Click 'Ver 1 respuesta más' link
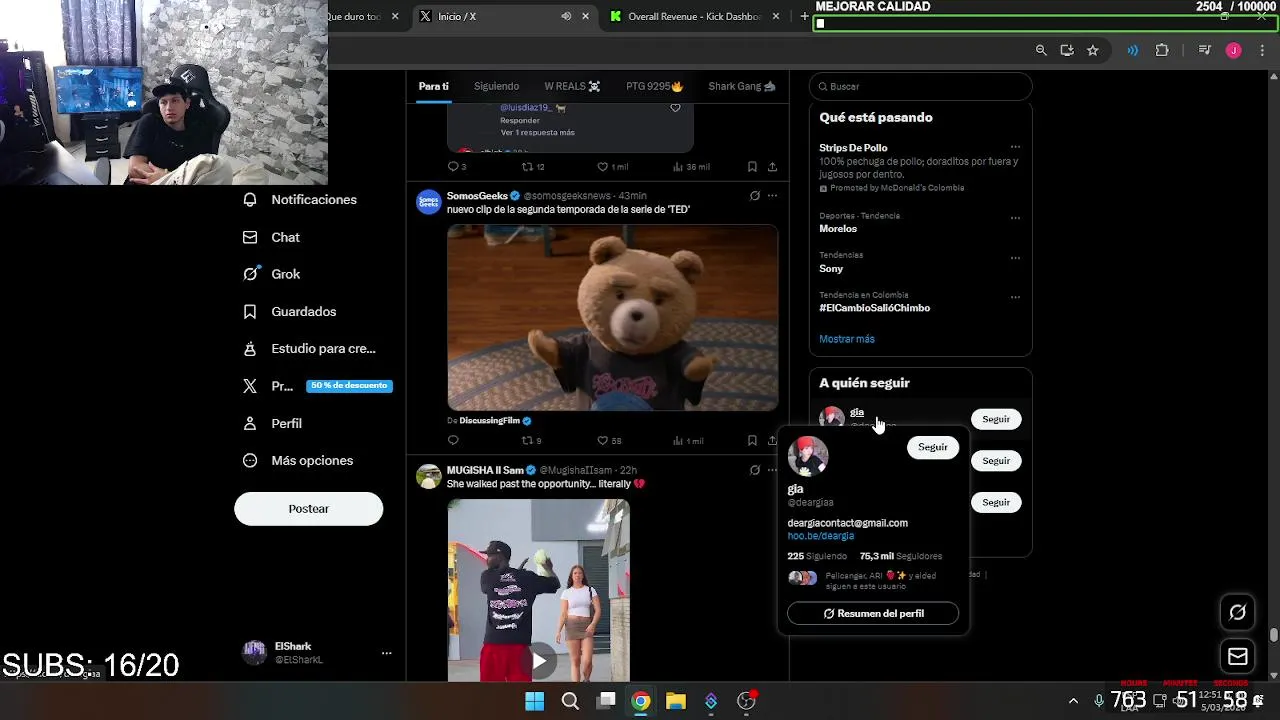This screenshot has width=1280, height=720. tap(537, 133)
